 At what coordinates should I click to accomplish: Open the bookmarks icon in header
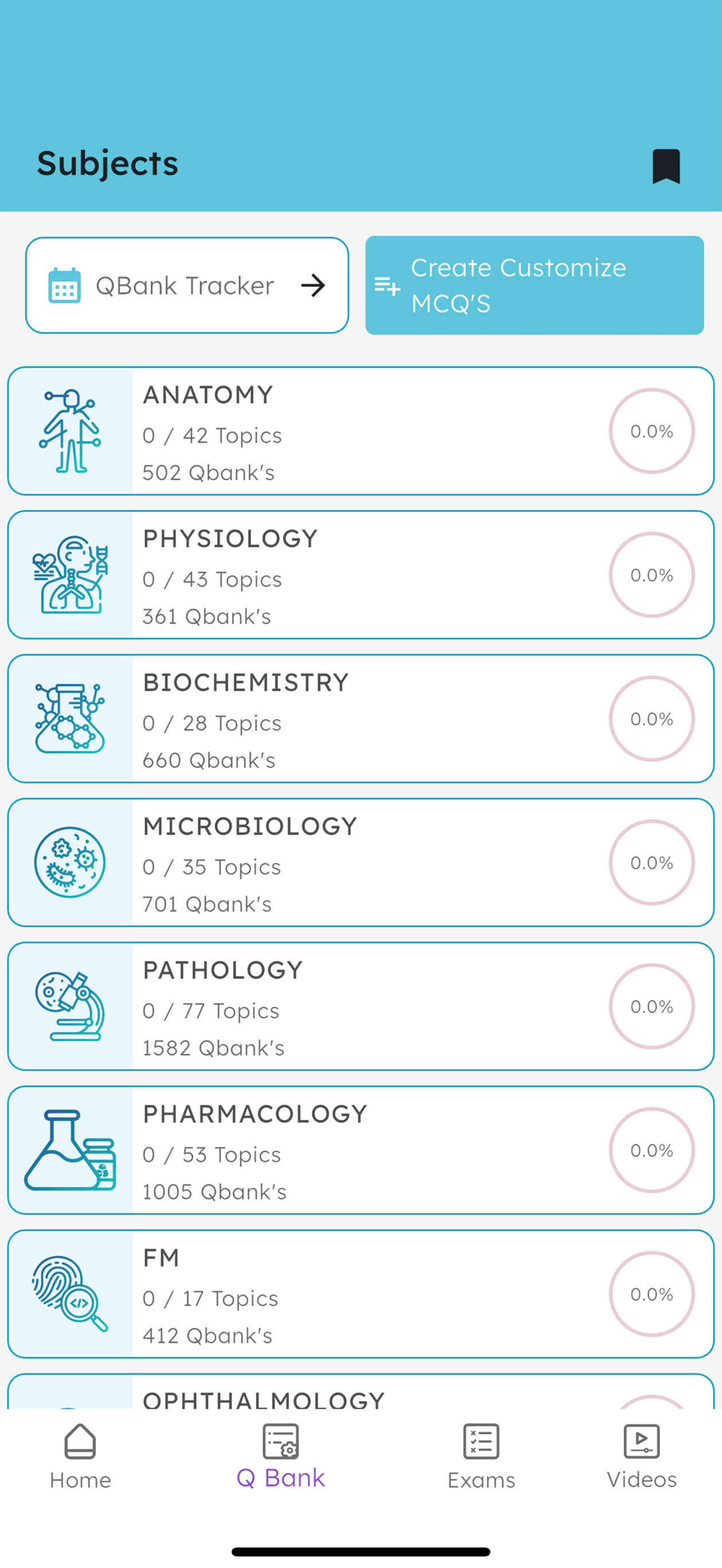666,166
